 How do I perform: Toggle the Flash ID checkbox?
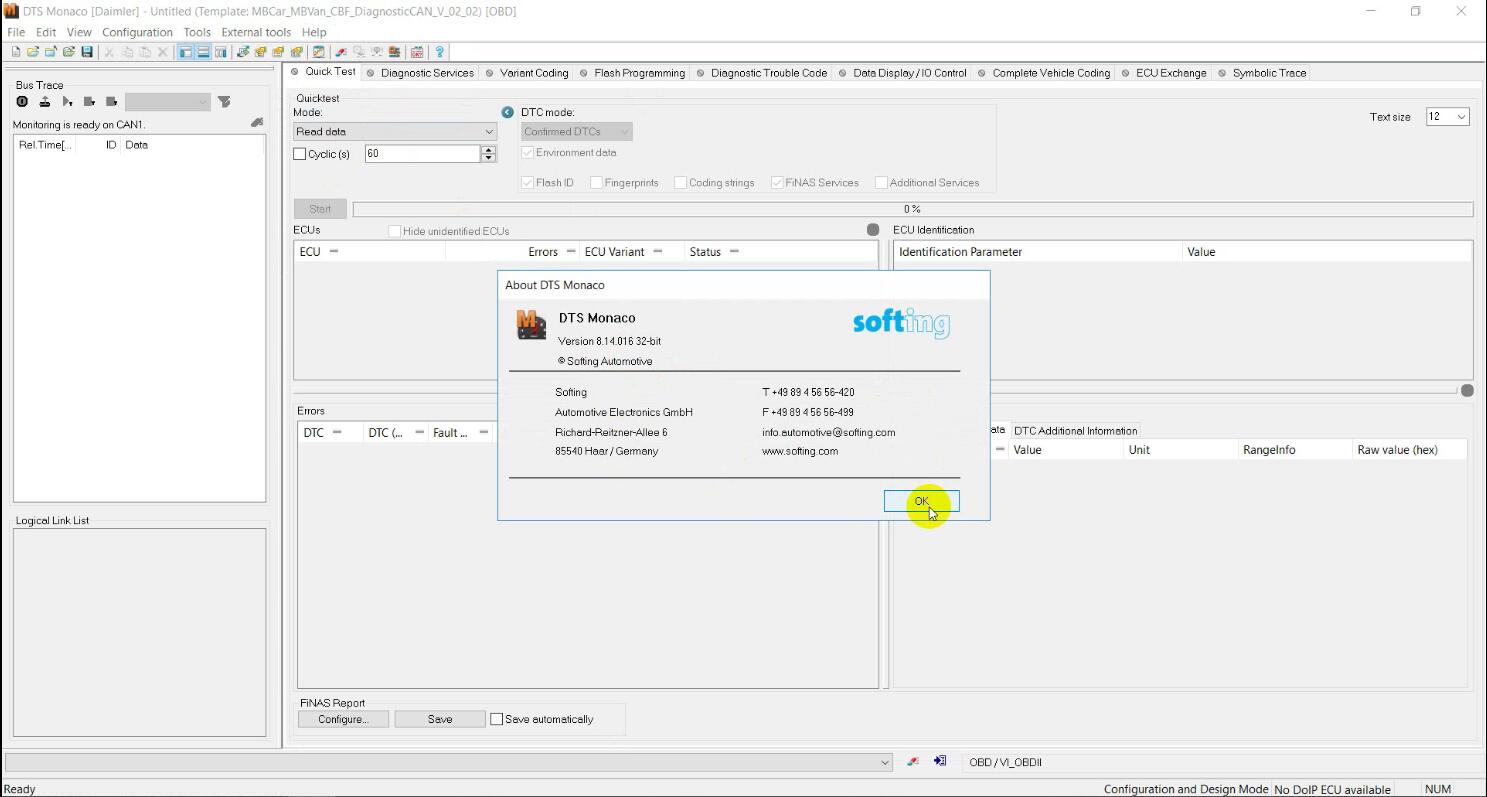point(527,183)
